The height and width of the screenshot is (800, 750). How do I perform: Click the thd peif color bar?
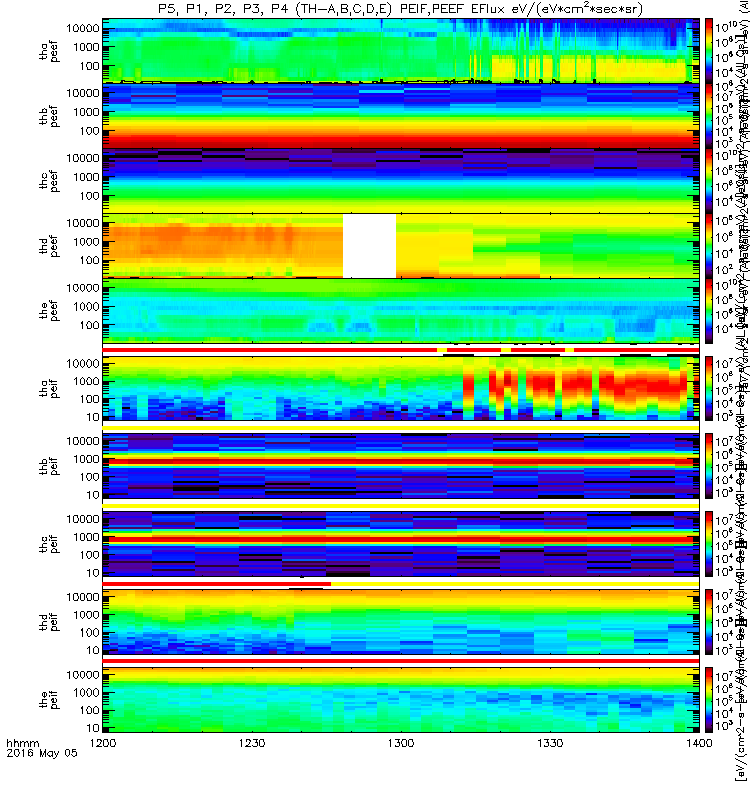point(709,621)
